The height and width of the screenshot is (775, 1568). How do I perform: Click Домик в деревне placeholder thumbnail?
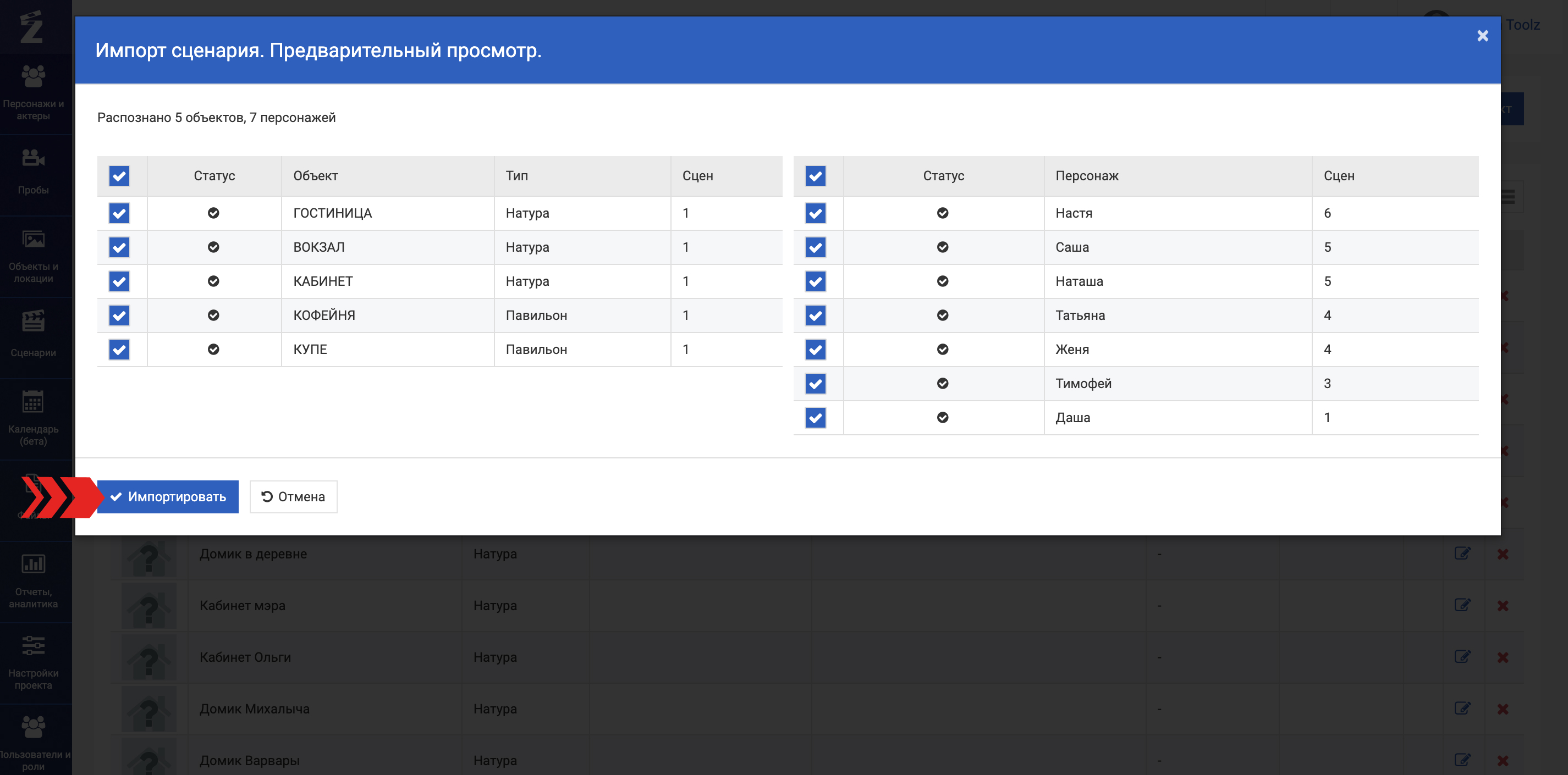(149, 556)
